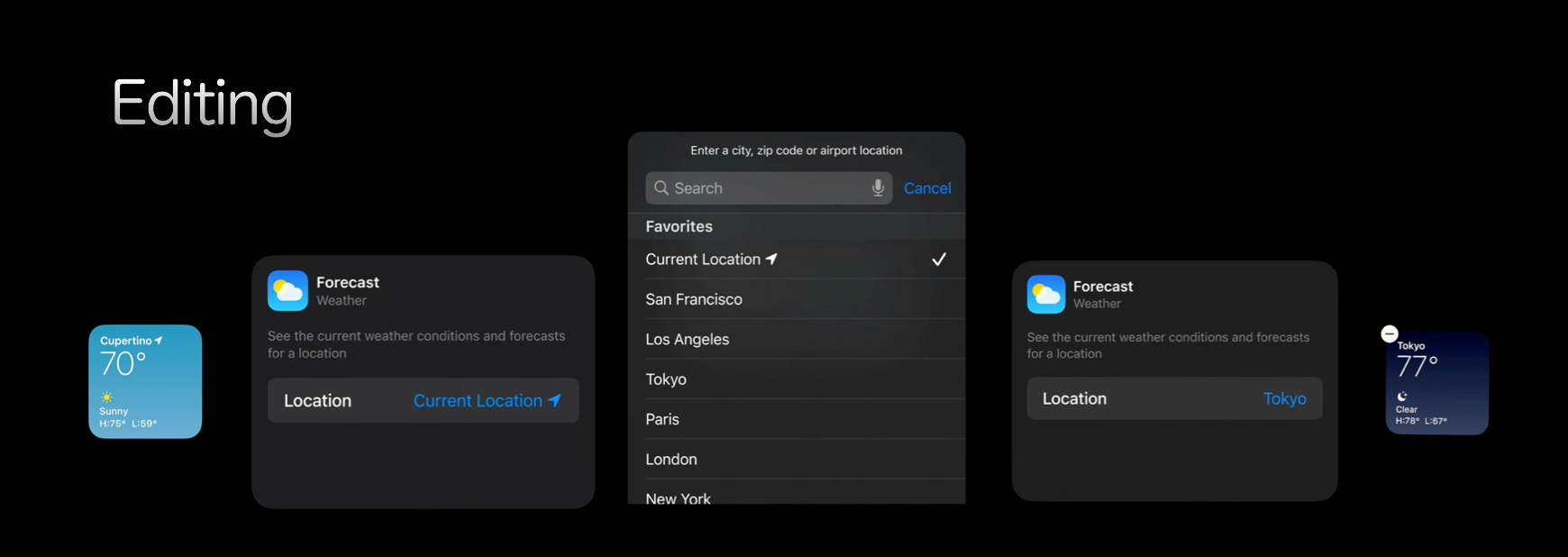
Task: Open the Tokyo location value picker
Action: tap(1283, 398)
